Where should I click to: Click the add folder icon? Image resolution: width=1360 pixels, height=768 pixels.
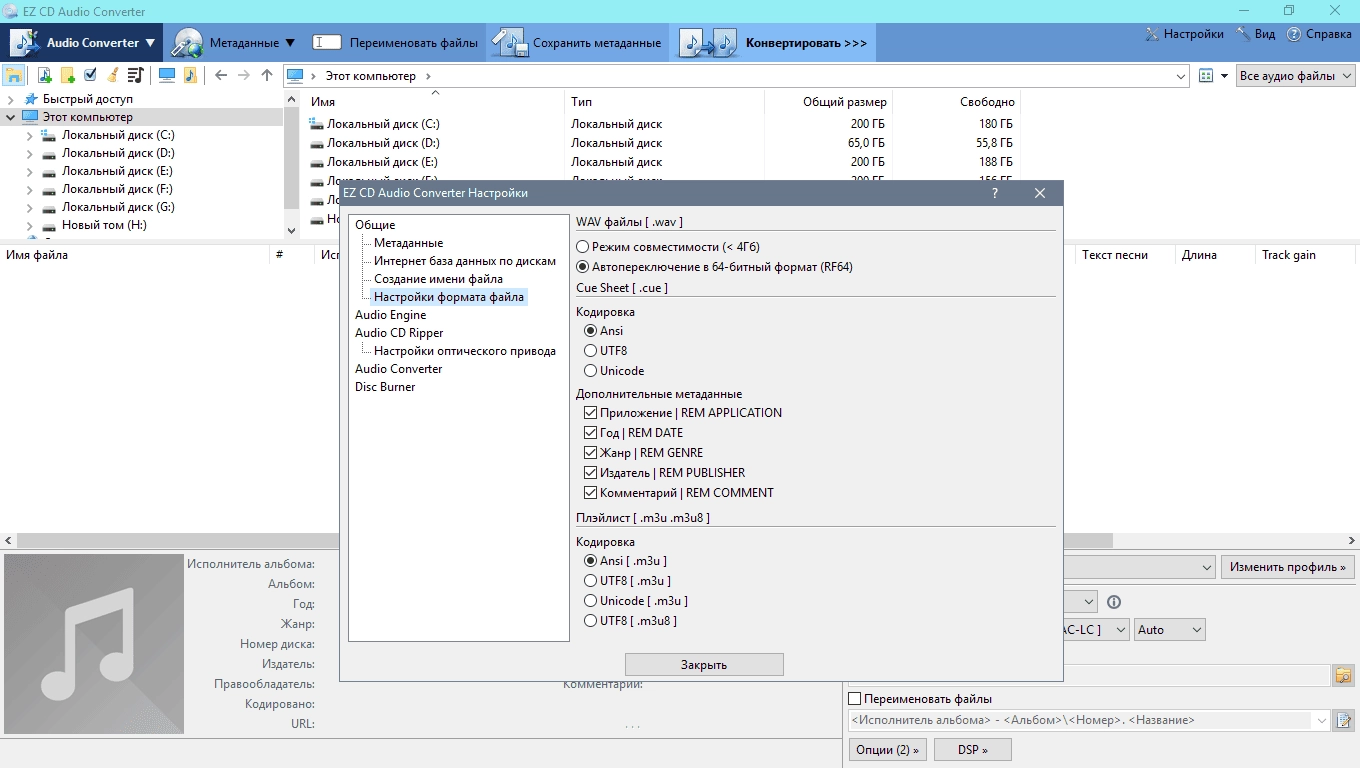[67, 75]
